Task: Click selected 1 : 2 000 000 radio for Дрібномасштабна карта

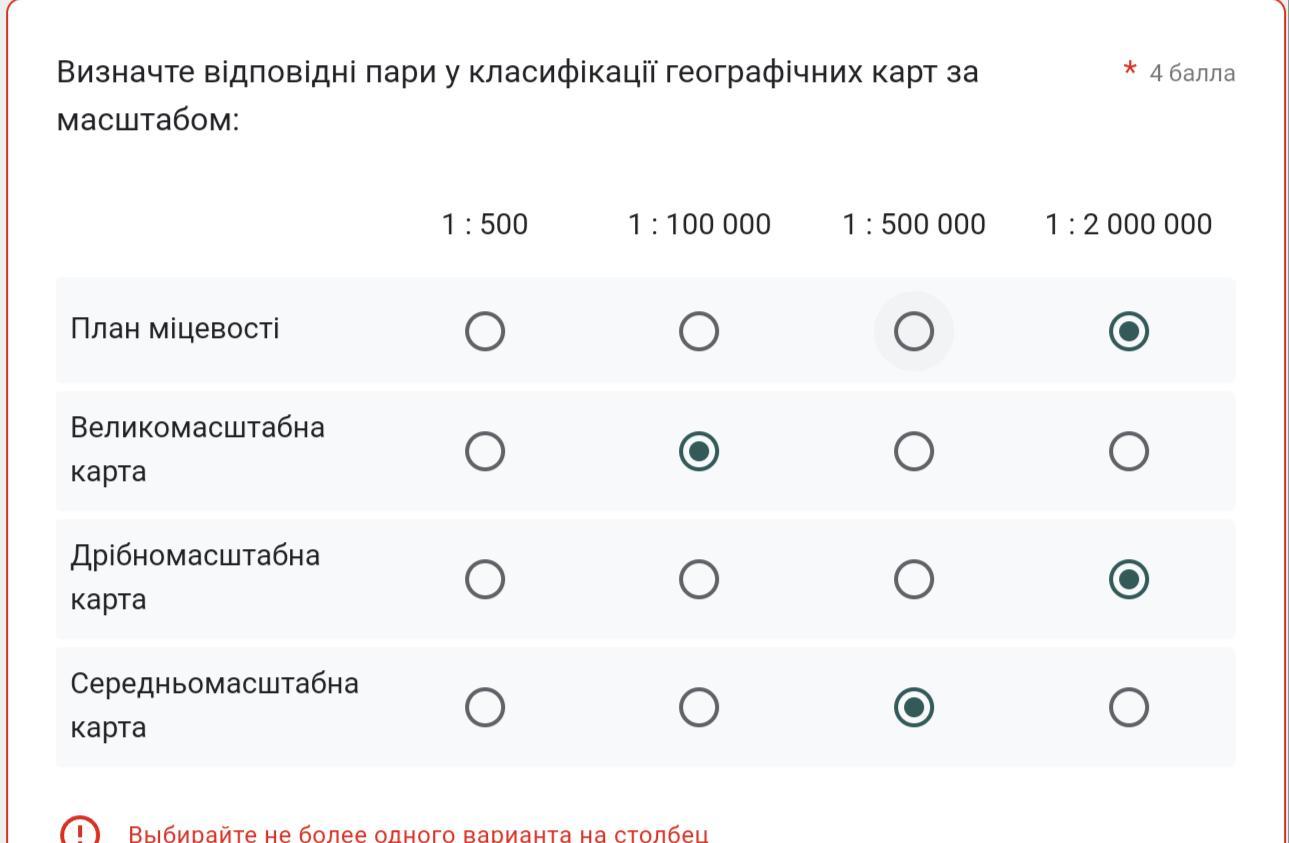Action: tap(1129, 579)
